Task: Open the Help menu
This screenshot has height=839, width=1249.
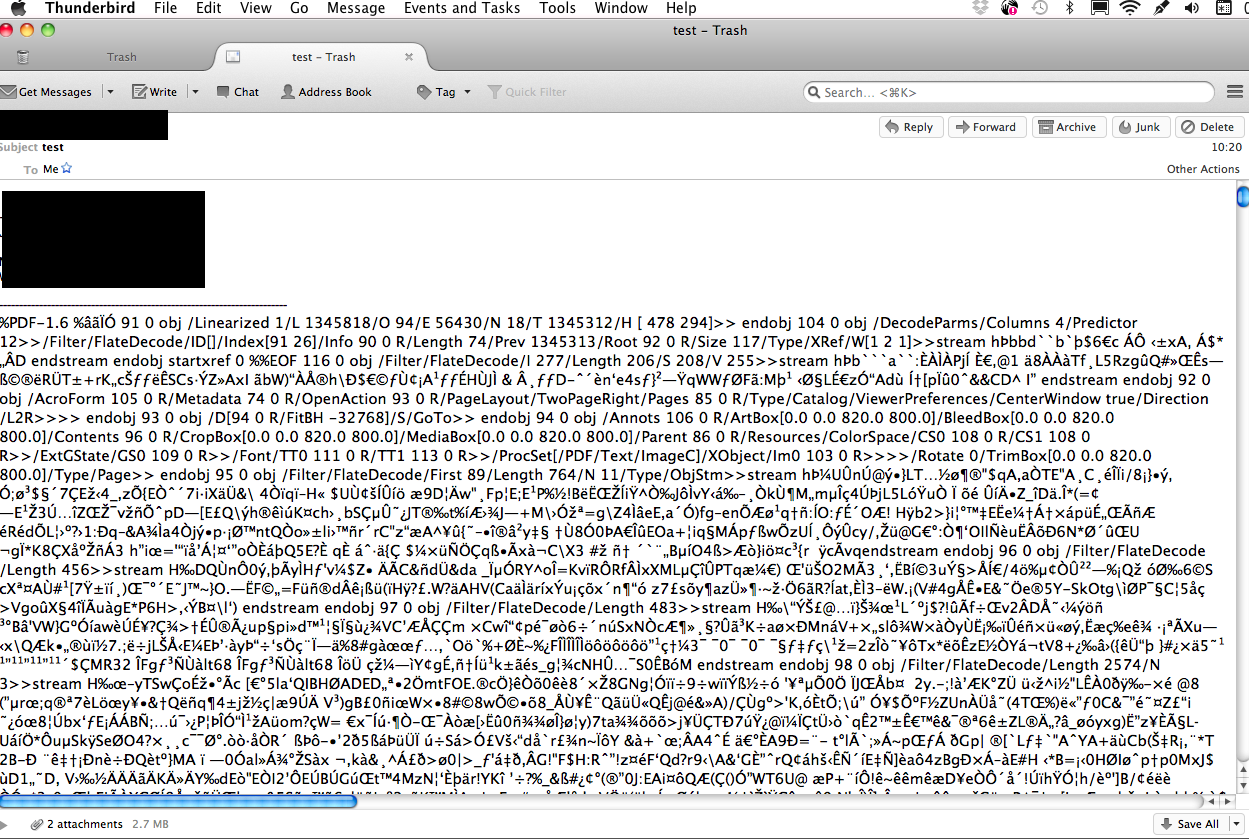Action: [681, 8]
